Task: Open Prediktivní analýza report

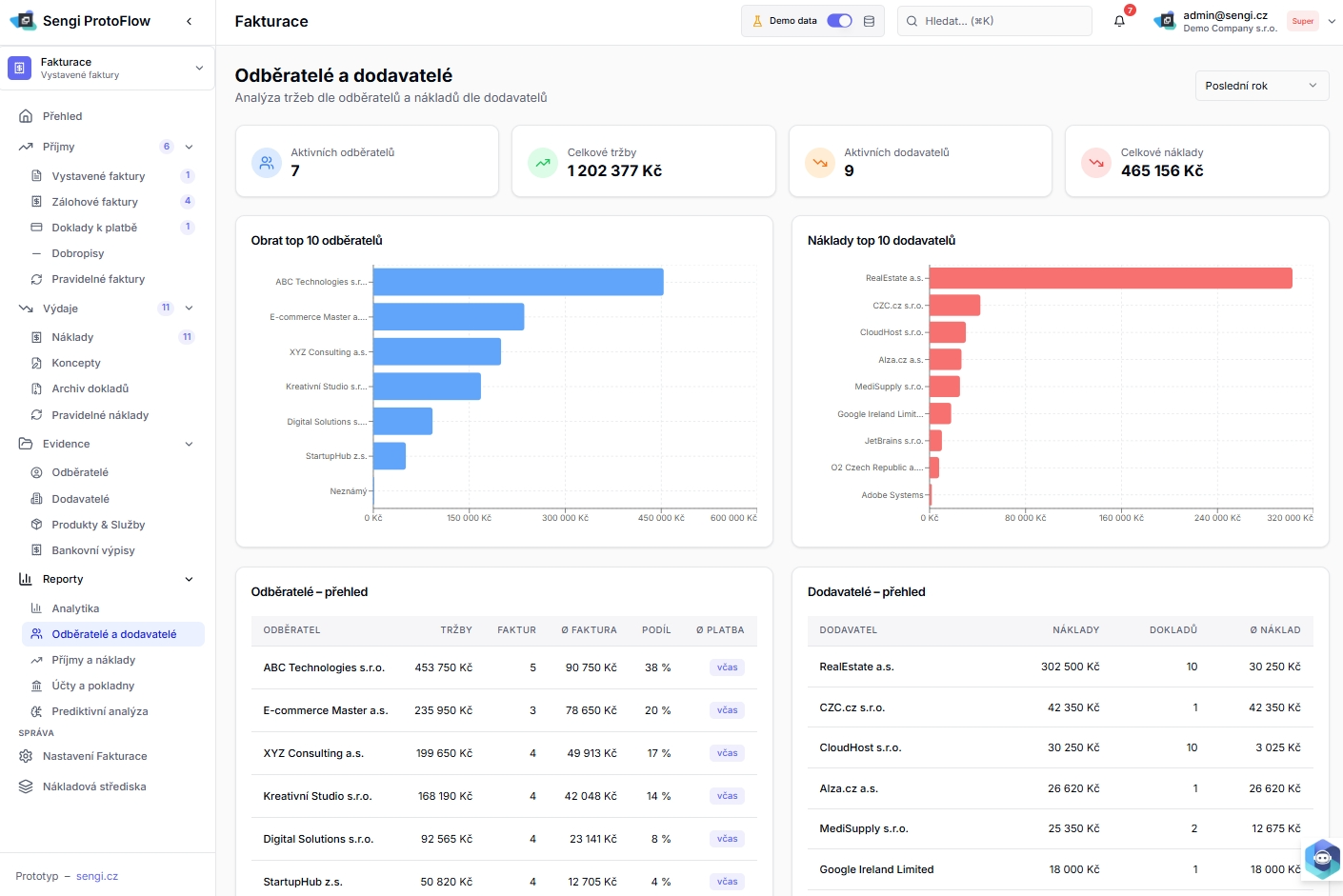Action: [100, 711]
